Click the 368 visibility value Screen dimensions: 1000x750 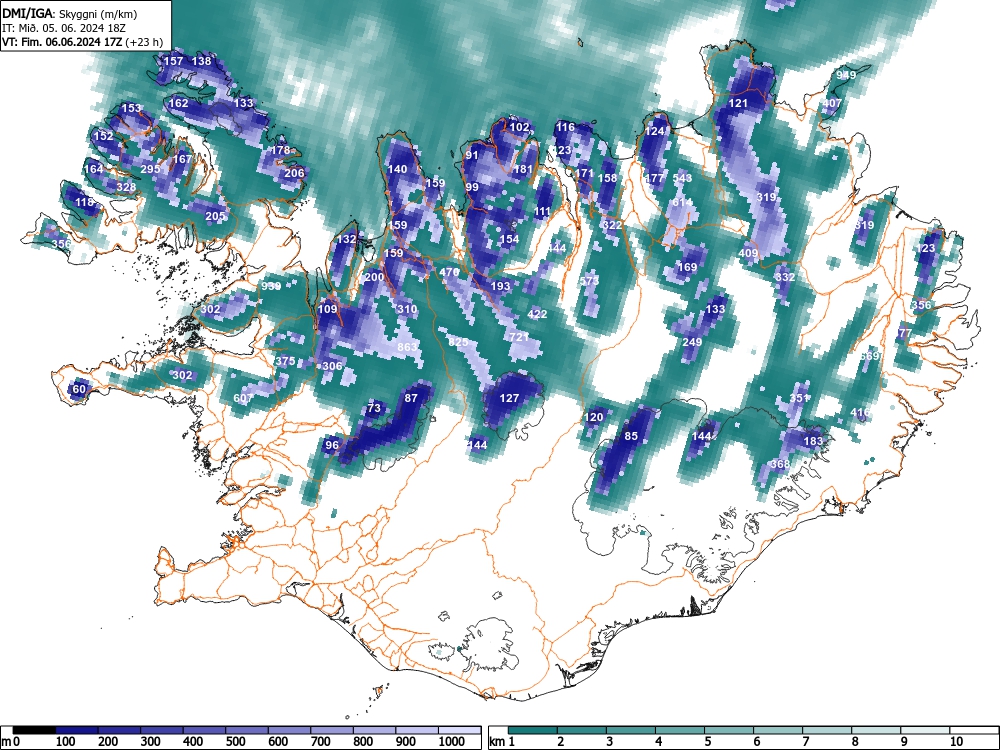coord(781,464)
